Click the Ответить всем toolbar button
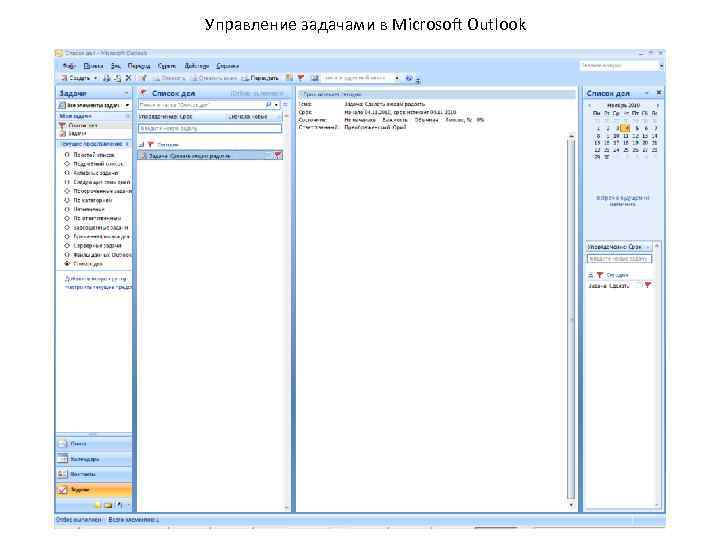720x540 pixels. [213, 79]
